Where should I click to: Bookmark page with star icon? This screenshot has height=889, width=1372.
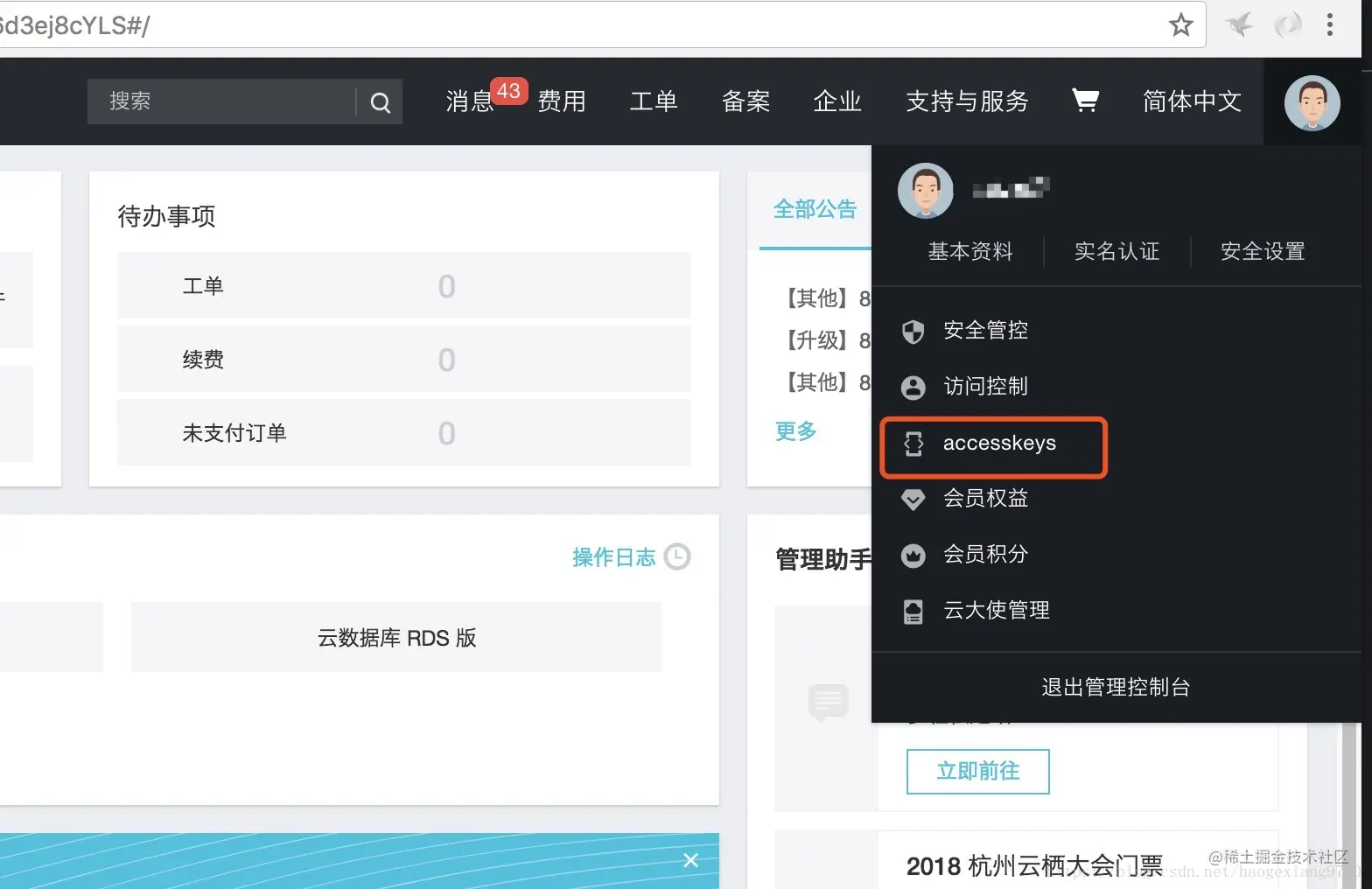coord(1181,24)
